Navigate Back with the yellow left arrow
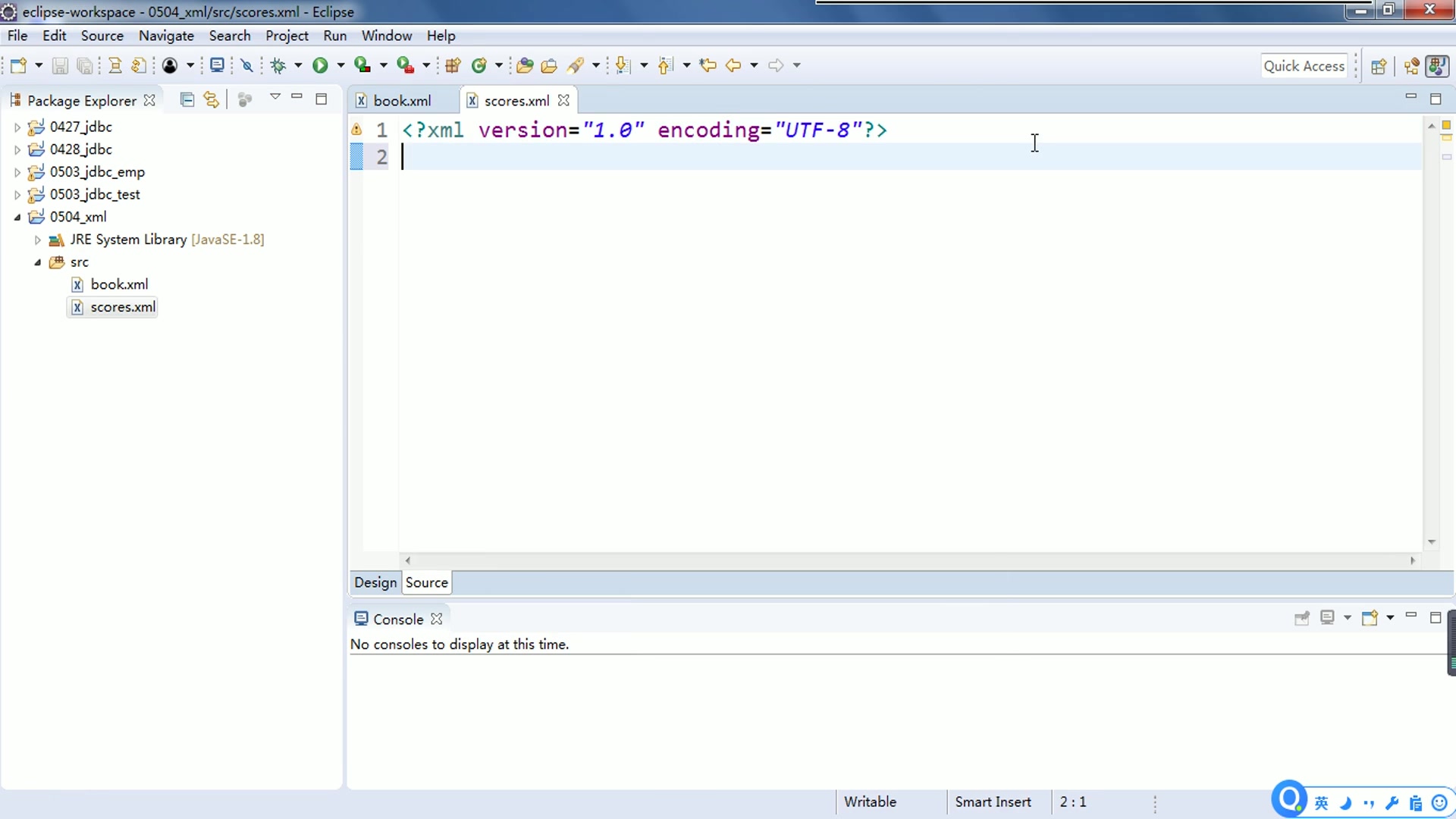Screen dimensions: 1456x819 pos(733,65)
